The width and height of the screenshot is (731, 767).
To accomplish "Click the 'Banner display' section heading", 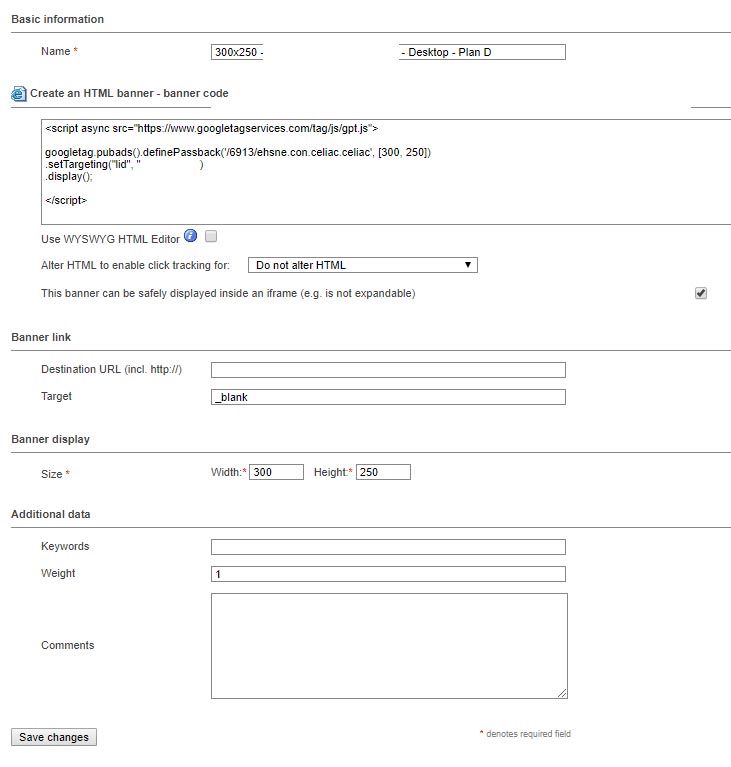I will pyautogui.click(x=50, y=439).
